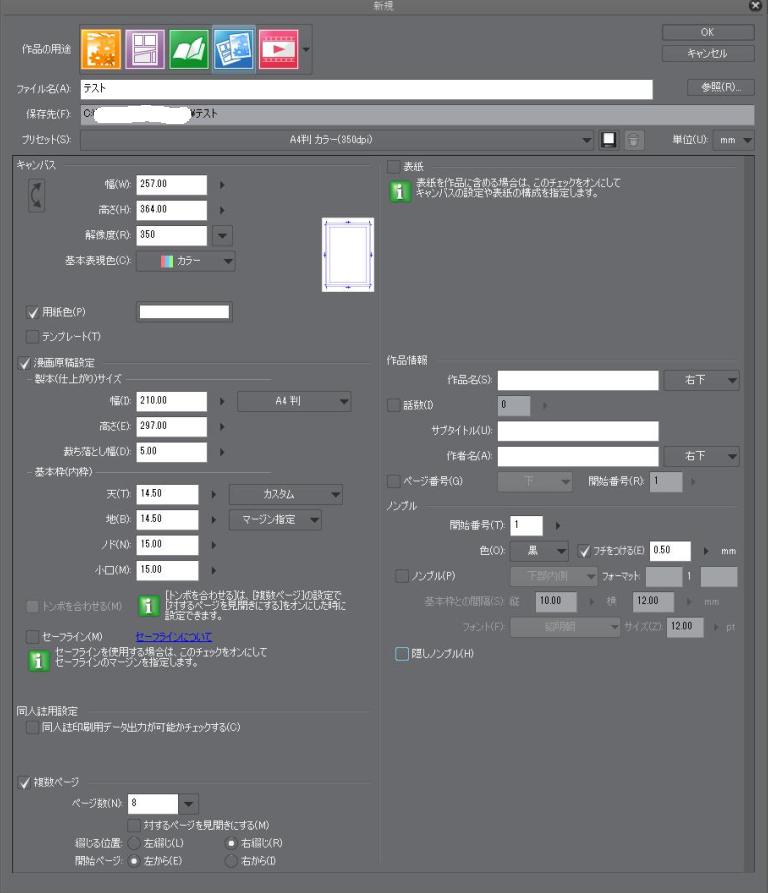Open the マージン指定 dropdown
Screen dimensions: 768x893
tap(275, 519)
